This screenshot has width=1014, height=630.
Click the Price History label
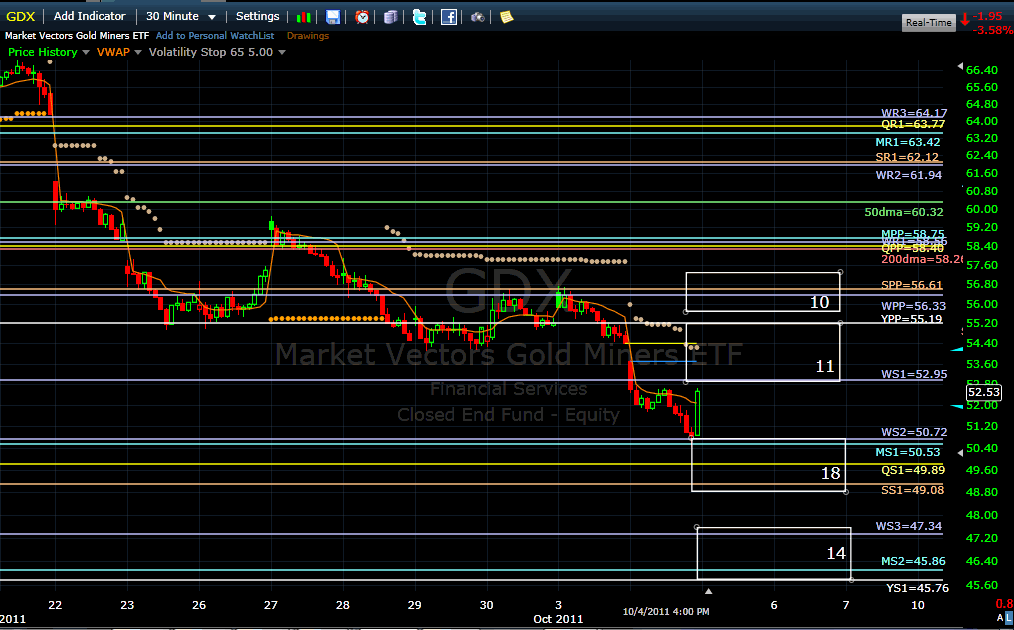(43, 52)
